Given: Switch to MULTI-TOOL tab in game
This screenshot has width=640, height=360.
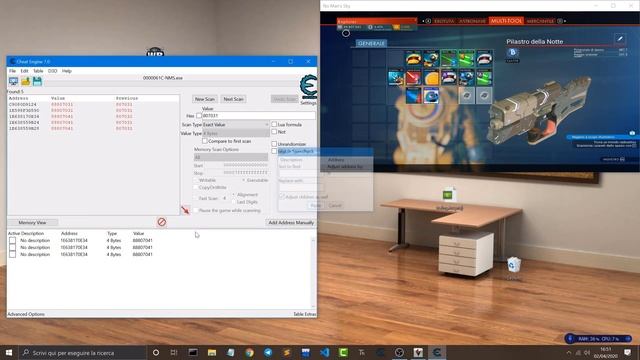Looking at the screenshot, I should pos(507,21).
